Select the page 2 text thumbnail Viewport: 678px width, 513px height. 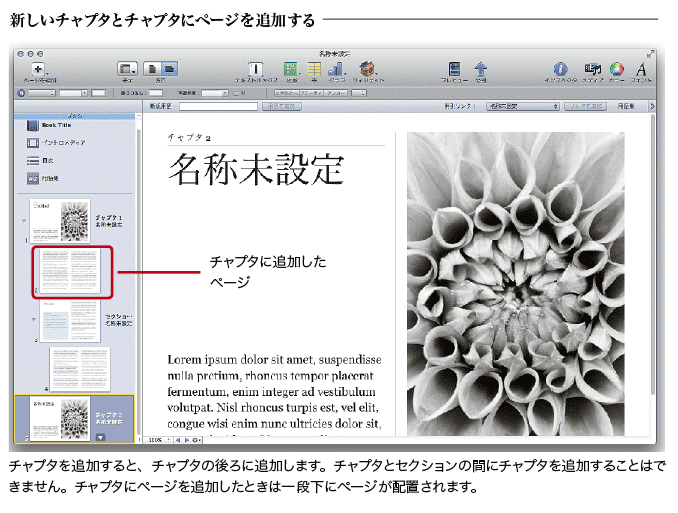coord(70,271)
